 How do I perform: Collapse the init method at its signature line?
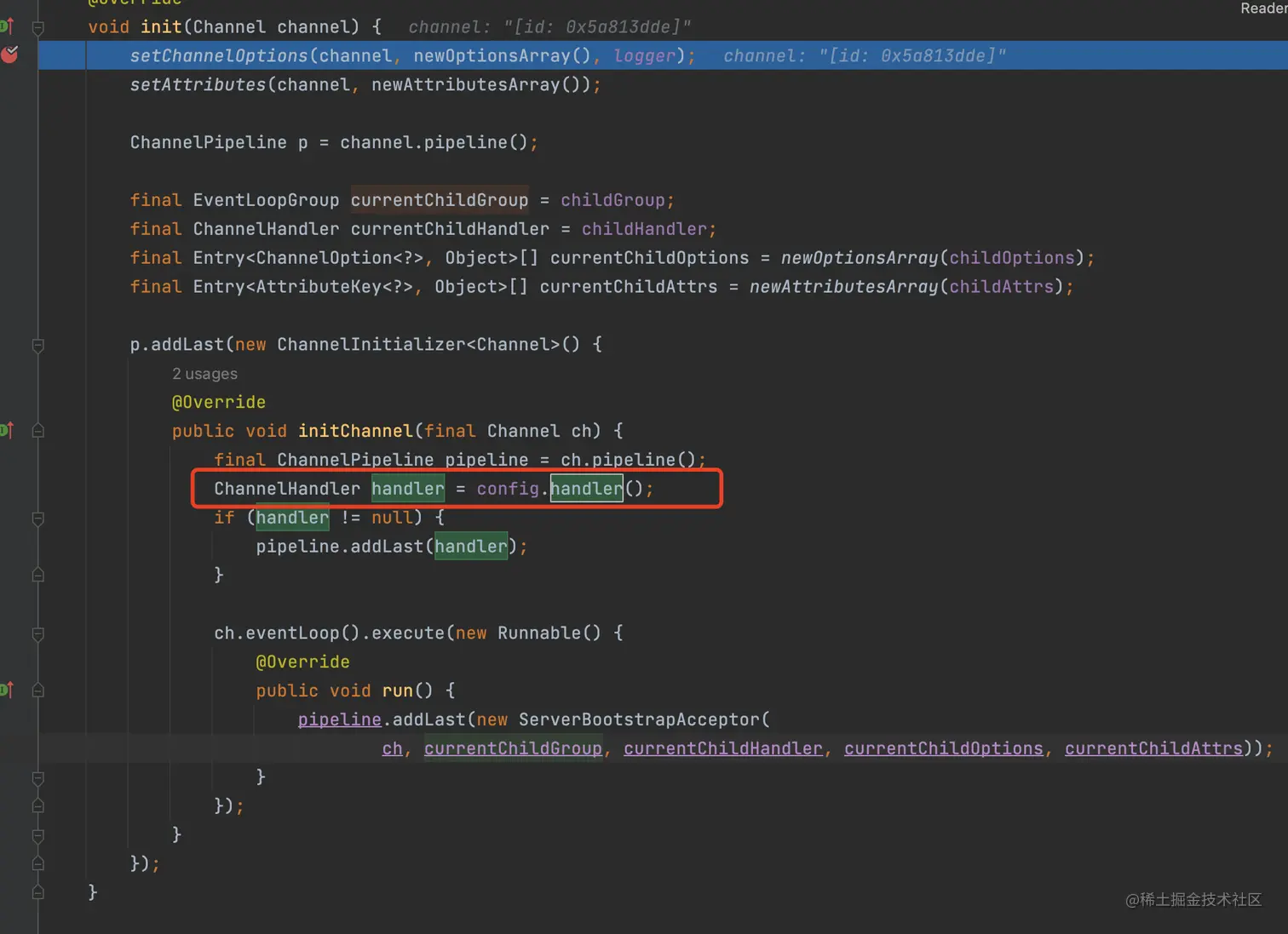(x=37, y=27)
